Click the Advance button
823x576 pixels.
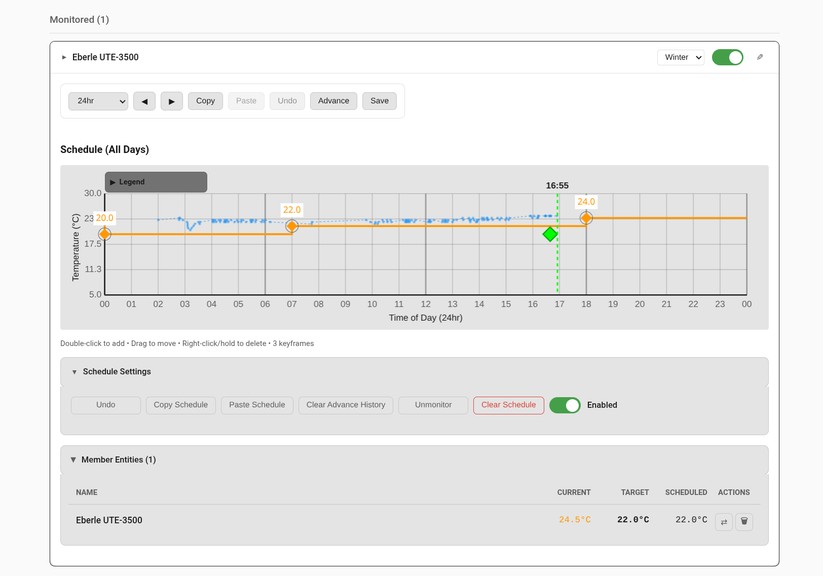[x=333, y=101]
